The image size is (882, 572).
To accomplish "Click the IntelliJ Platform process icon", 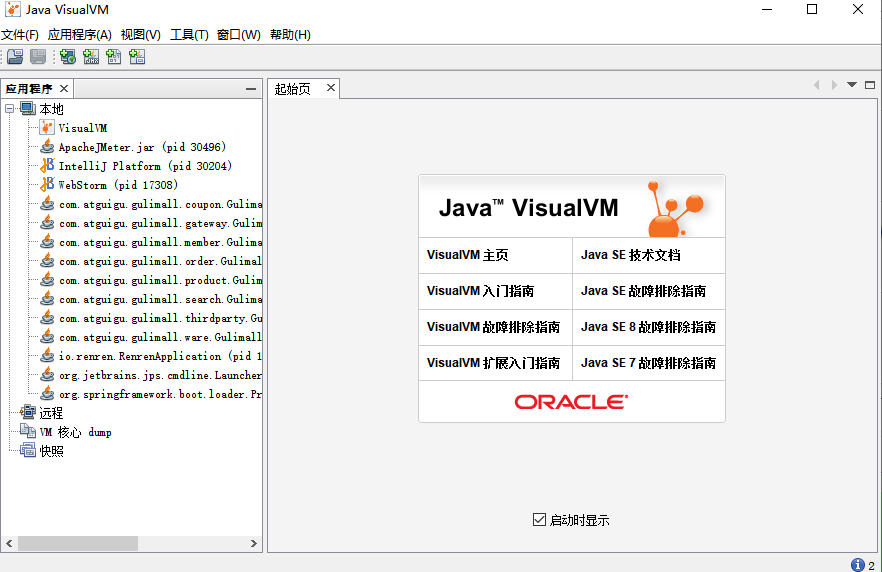I will pos(47,166).
